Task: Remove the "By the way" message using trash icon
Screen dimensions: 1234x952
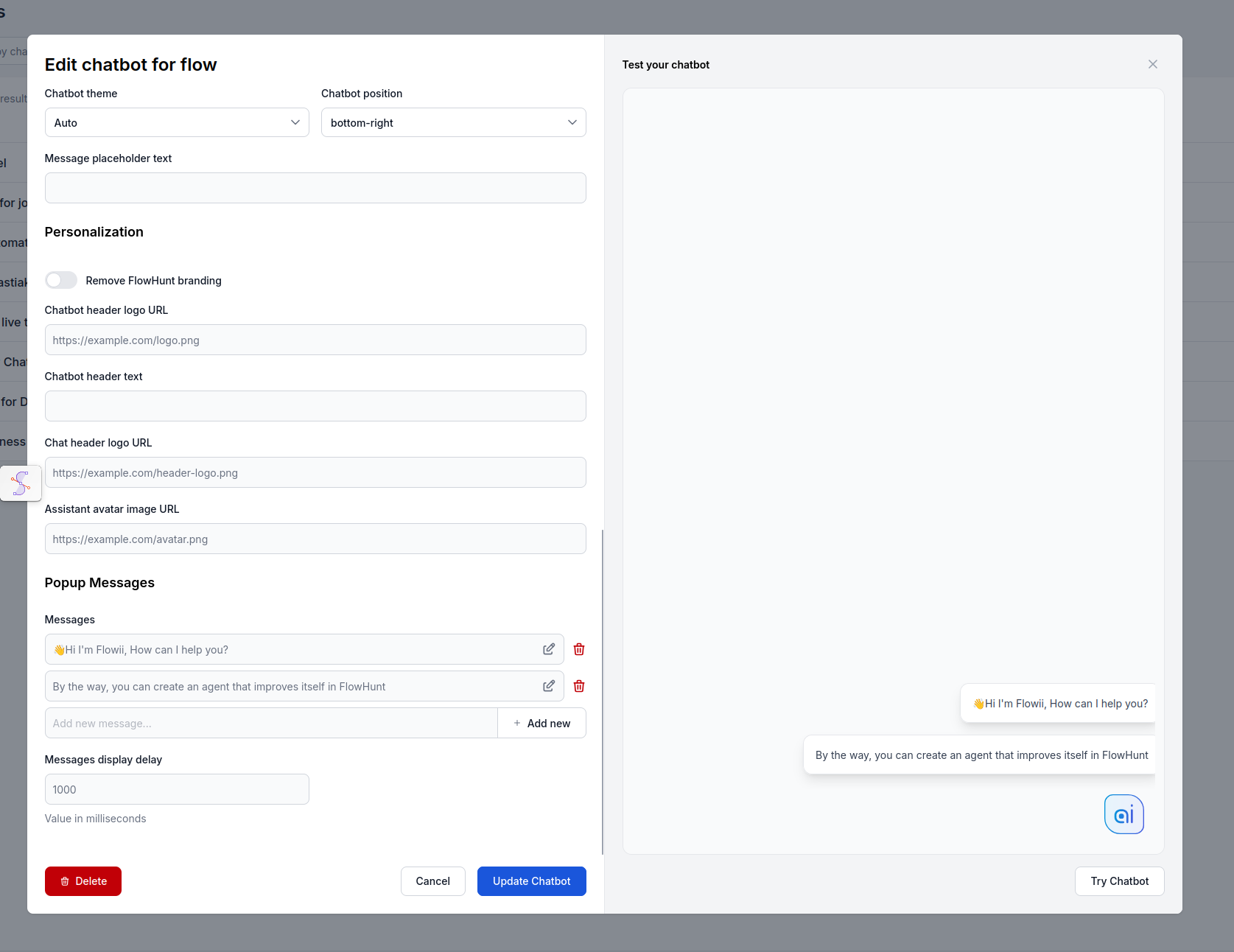Action: (579, 686)
